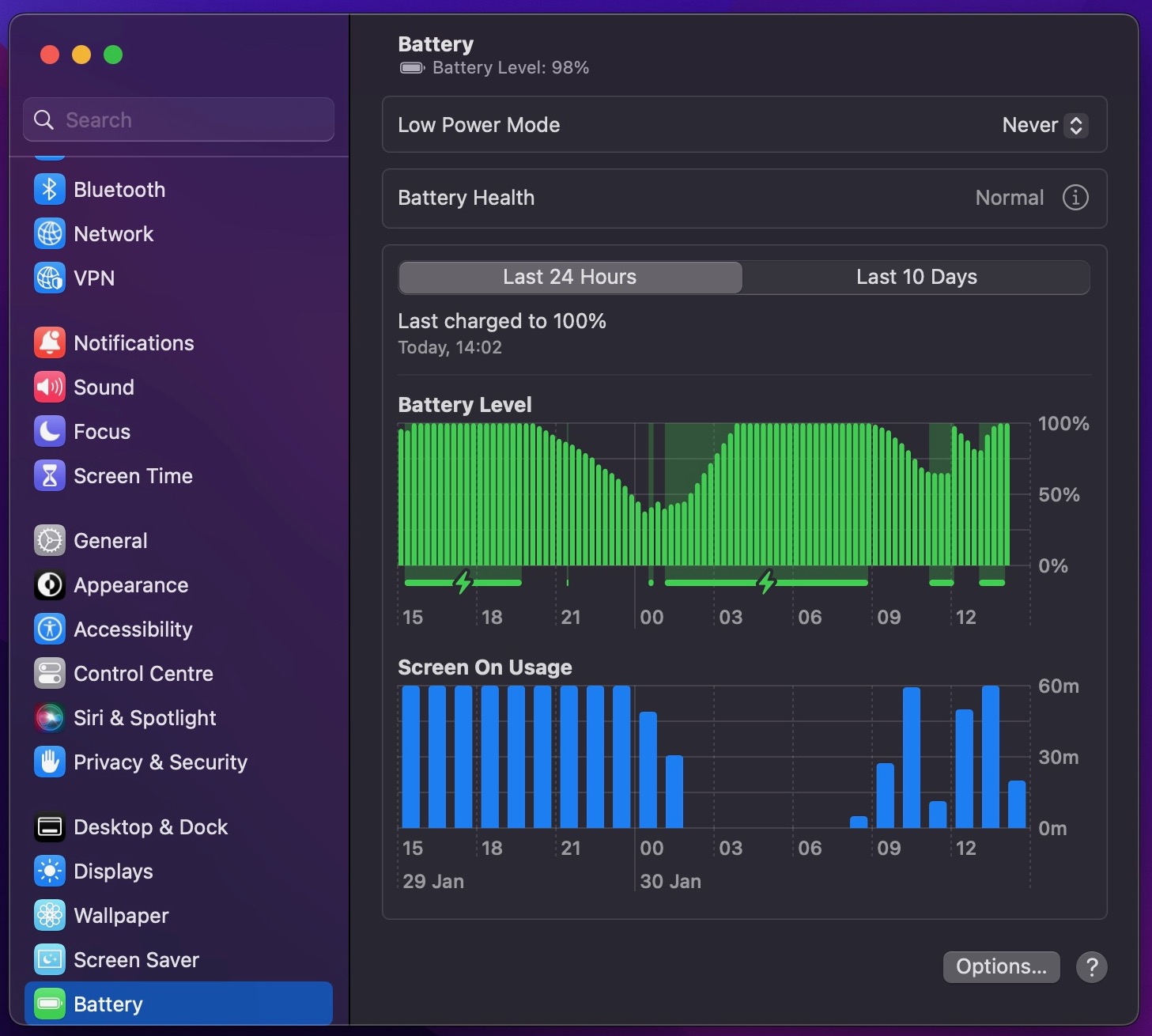The image size is (1152, 1036).
Task: Click the Privacy & Security label
Action: [x=161, y=762]
